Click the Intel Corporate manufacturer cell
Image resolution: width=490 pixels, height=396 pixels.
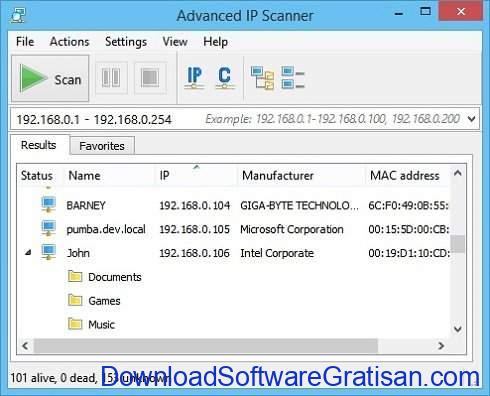coord(277,253)
